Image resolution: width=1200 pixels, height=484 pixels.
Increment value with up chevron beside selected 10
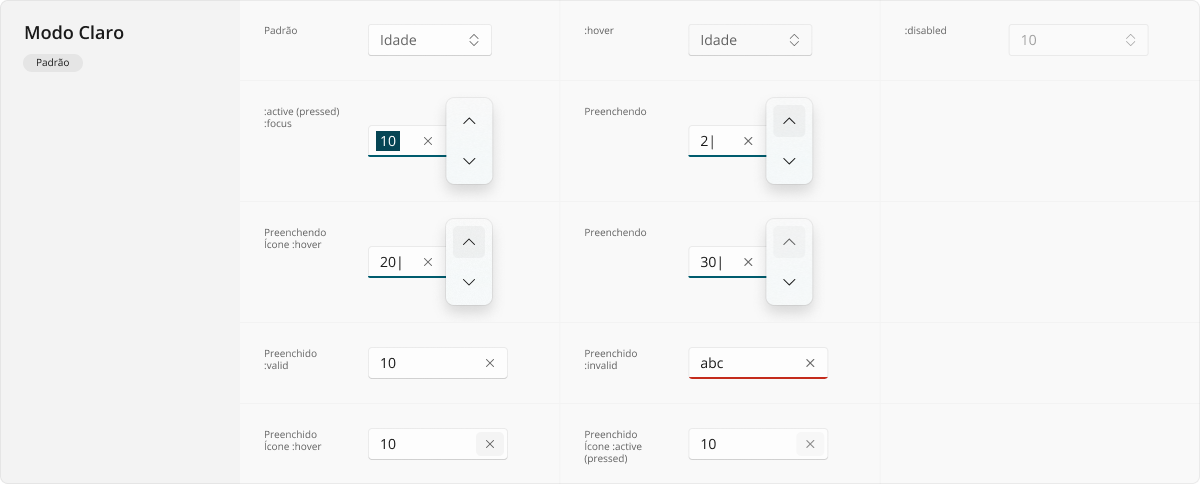[469, 121]
